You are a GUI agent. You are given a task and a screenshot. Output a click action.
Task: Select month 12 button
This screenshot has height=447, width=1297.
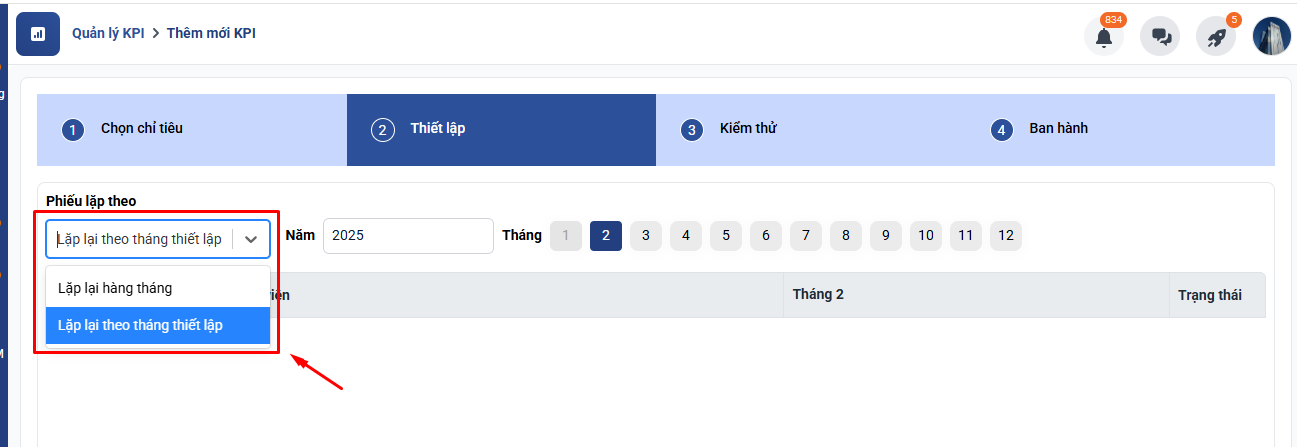pyautogui.click(x=1006, y=236)
